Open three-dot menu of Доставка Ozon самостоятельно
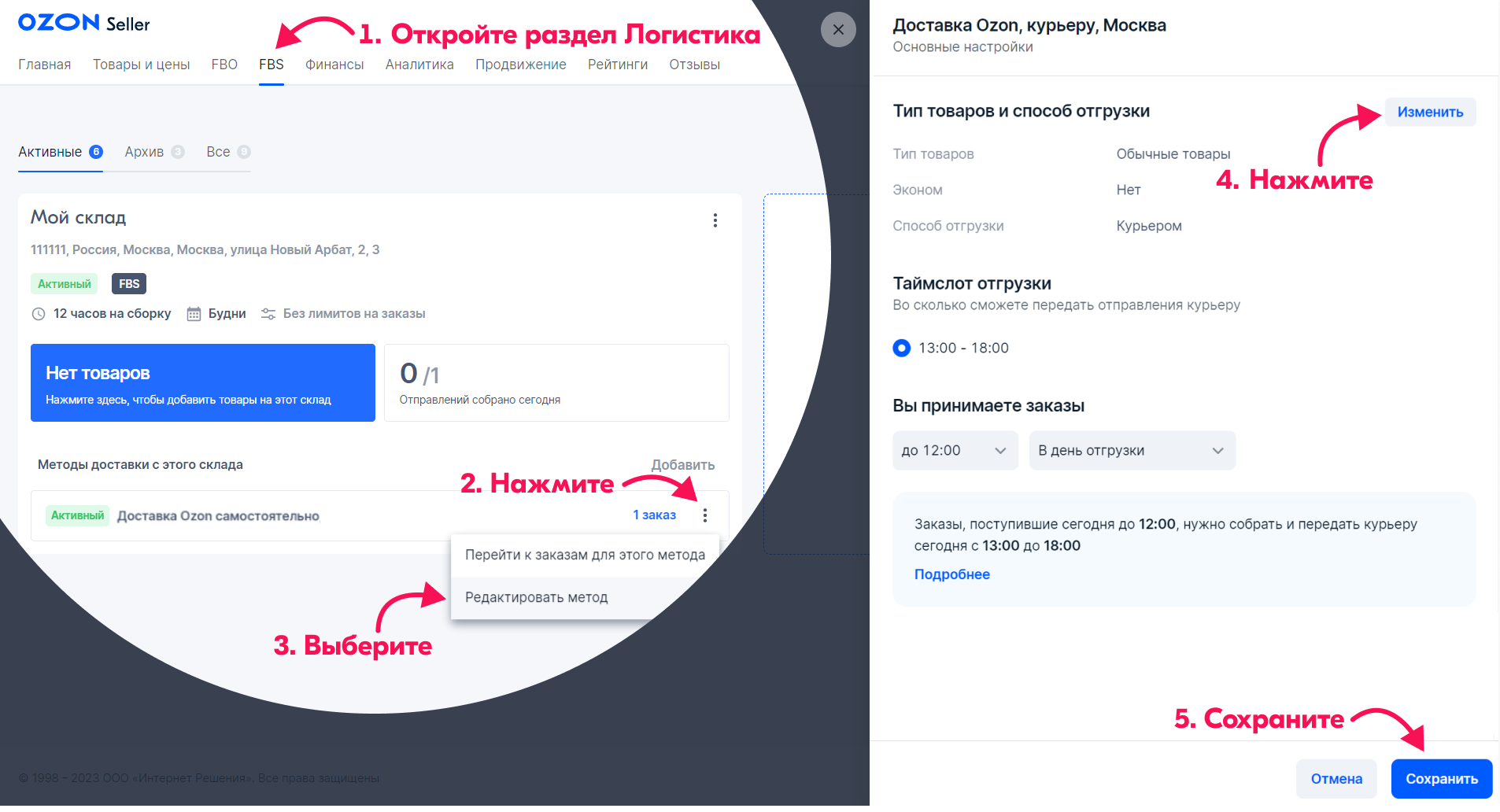 [704, 515]
